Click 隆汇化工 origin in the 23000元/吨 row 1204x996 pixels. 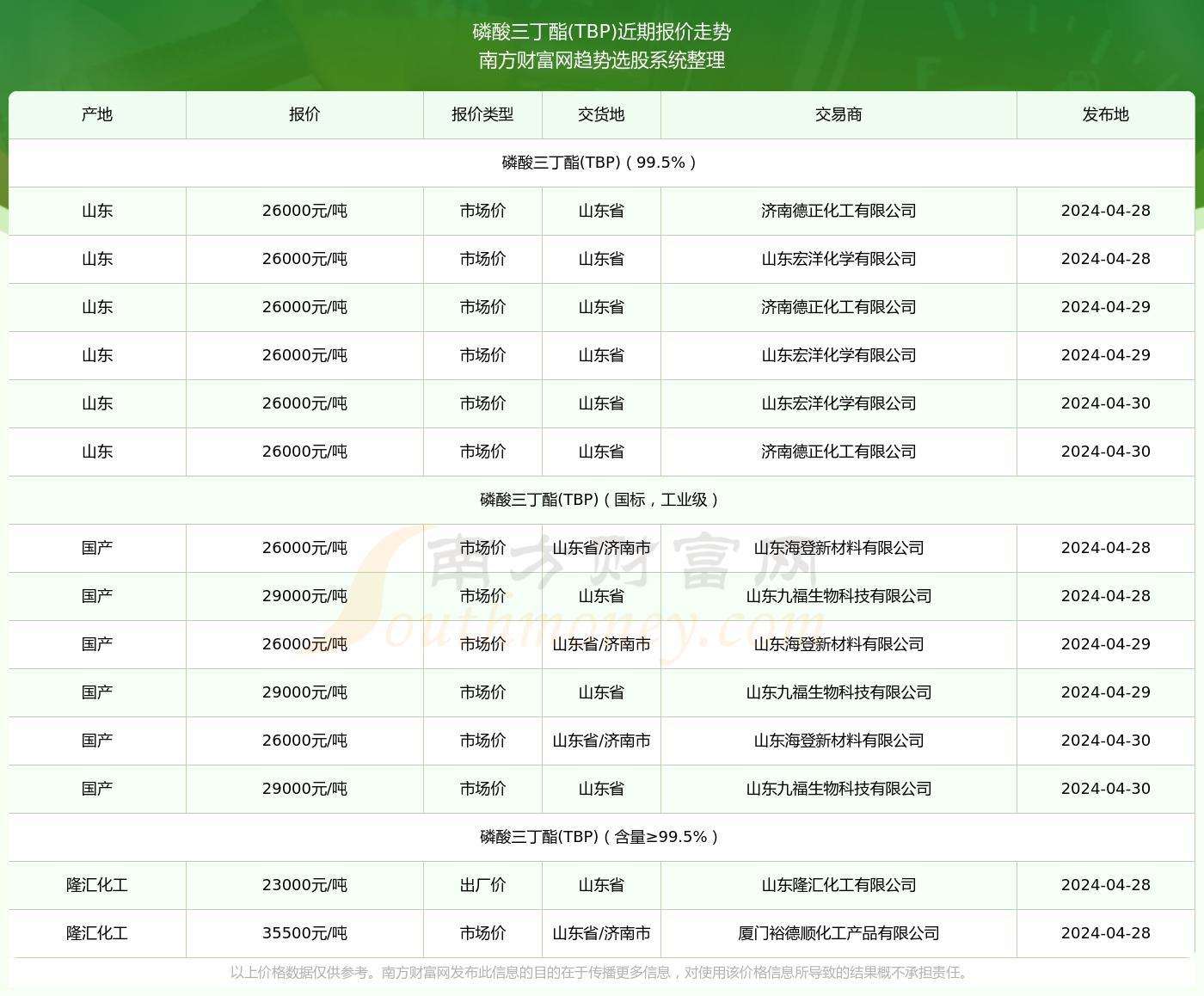[x=97, y=885]
